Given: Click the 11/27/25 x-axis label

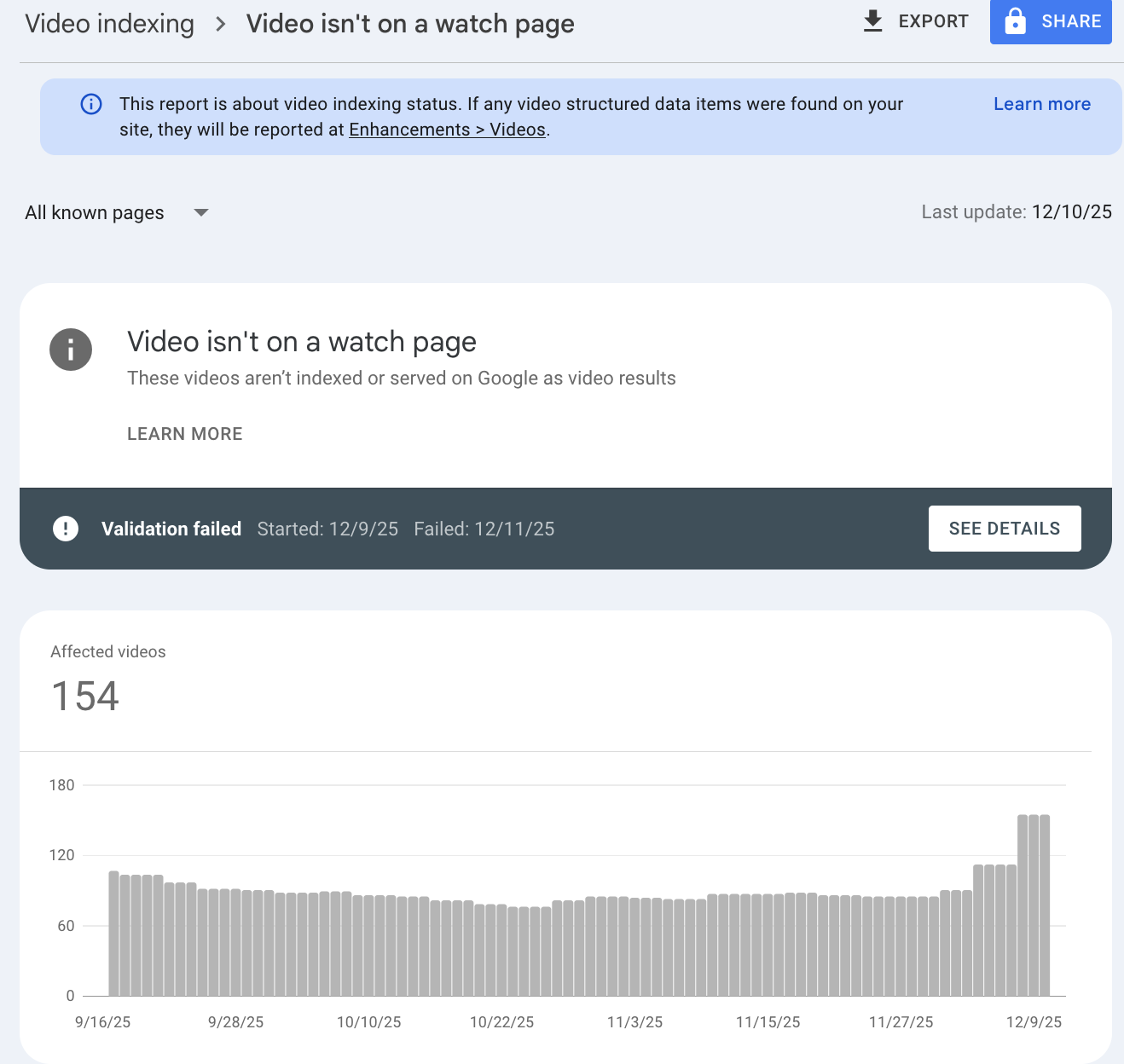Looking at the screenshot, I should point(901,1022).
